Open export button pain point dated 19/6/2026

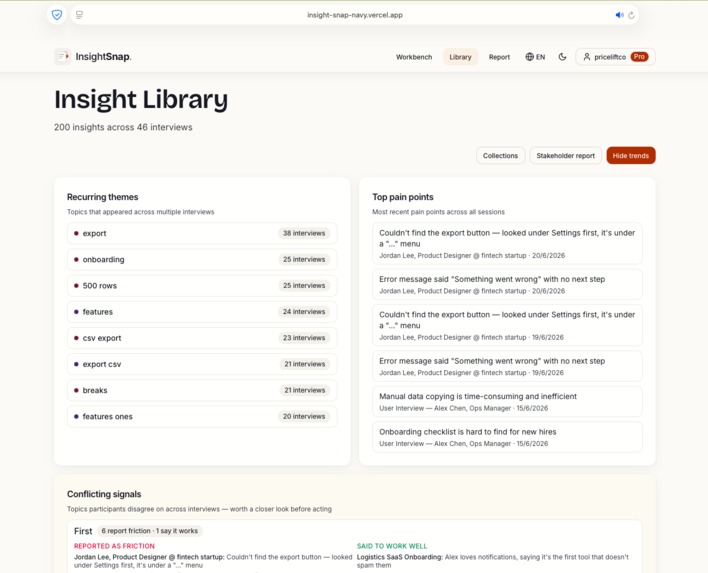(x=507, y=325)
